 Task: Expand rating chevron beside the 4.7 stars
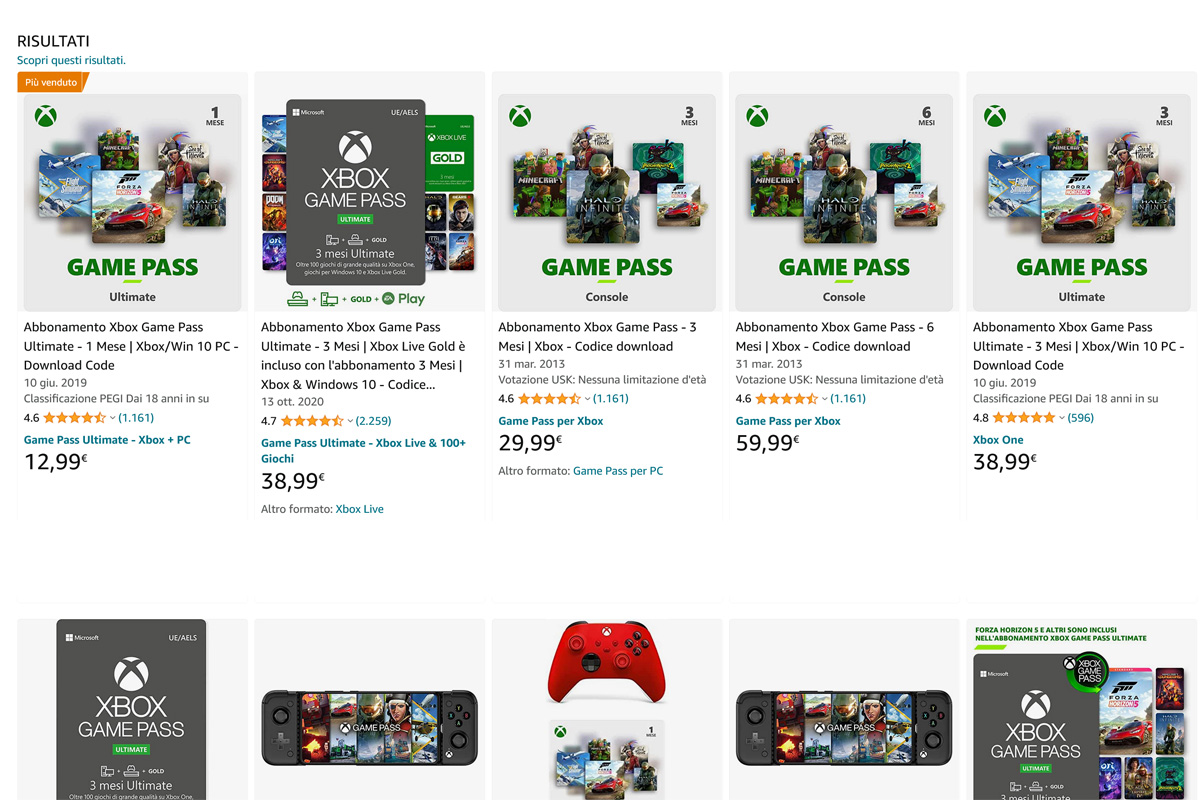(350, 421)
